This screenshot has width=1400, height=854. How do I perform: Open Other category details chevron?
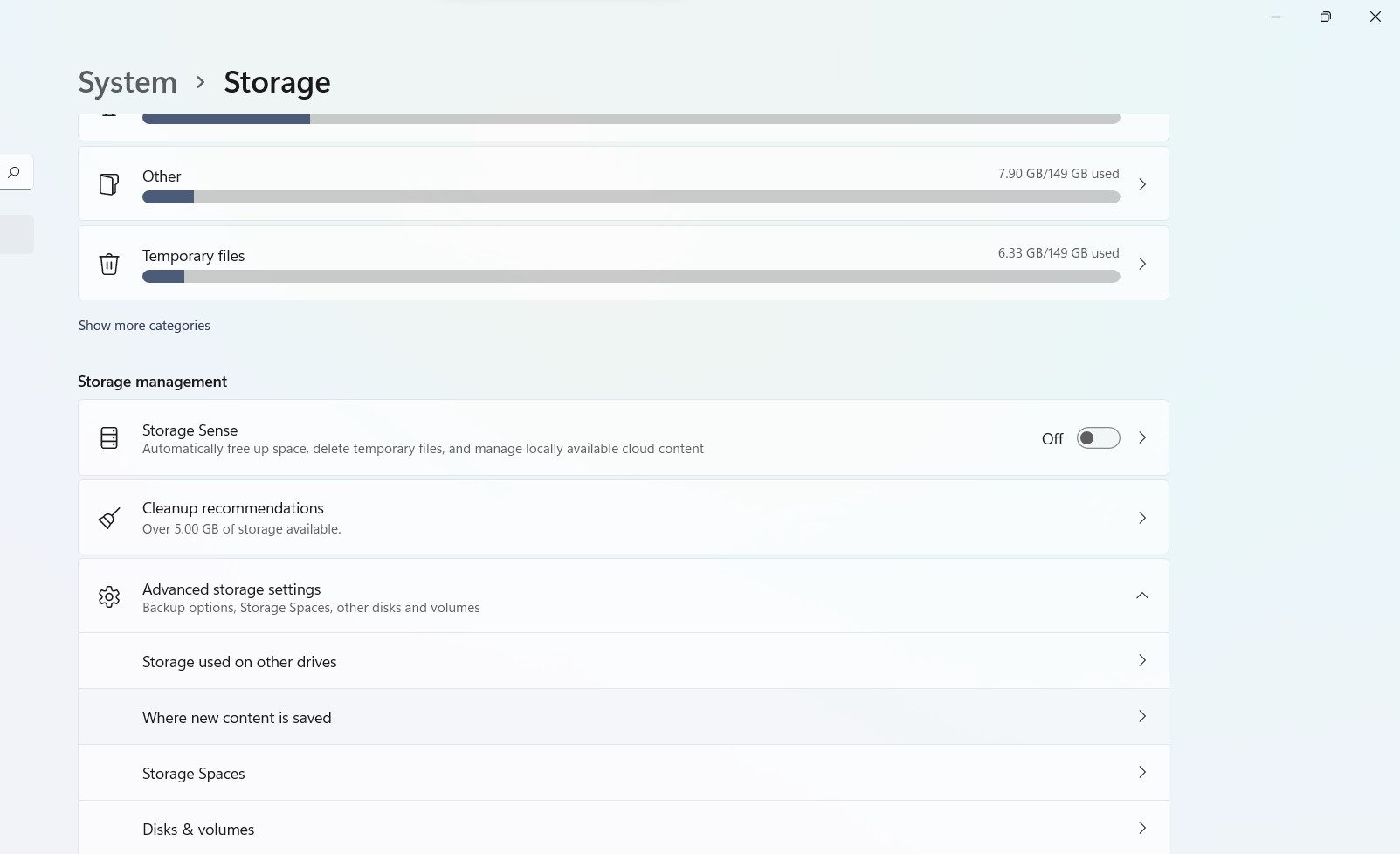point(1141,184)
